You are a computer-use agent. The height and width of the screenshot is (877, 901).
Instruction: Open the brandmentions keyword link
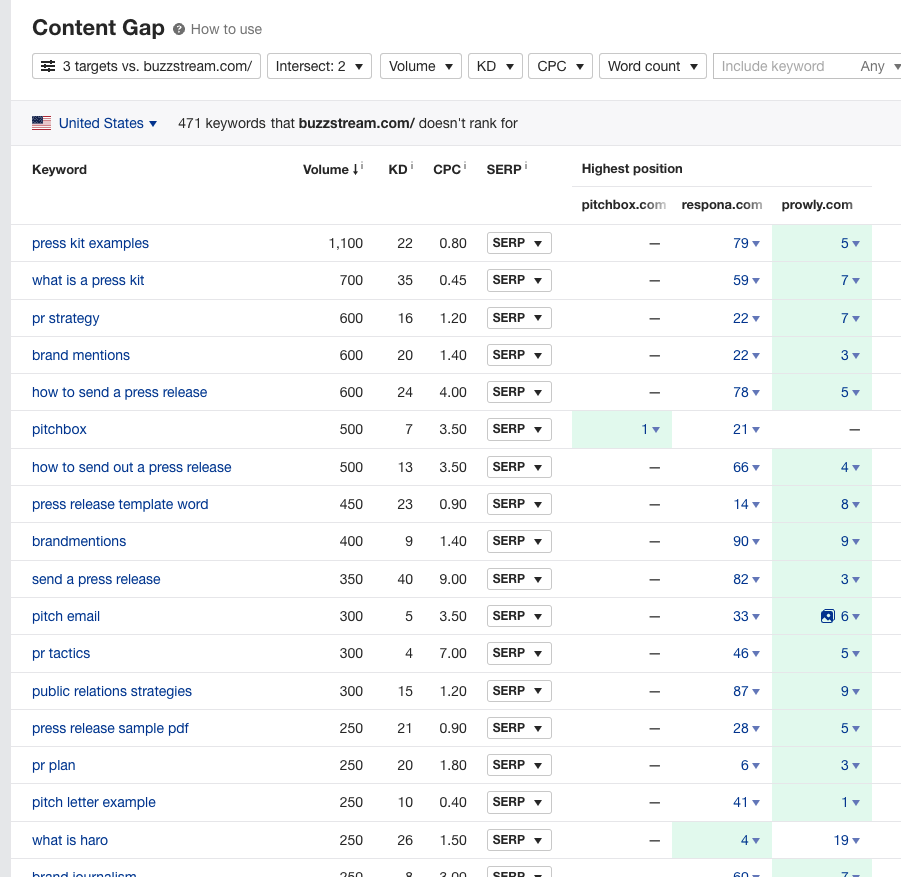[79, 541]
